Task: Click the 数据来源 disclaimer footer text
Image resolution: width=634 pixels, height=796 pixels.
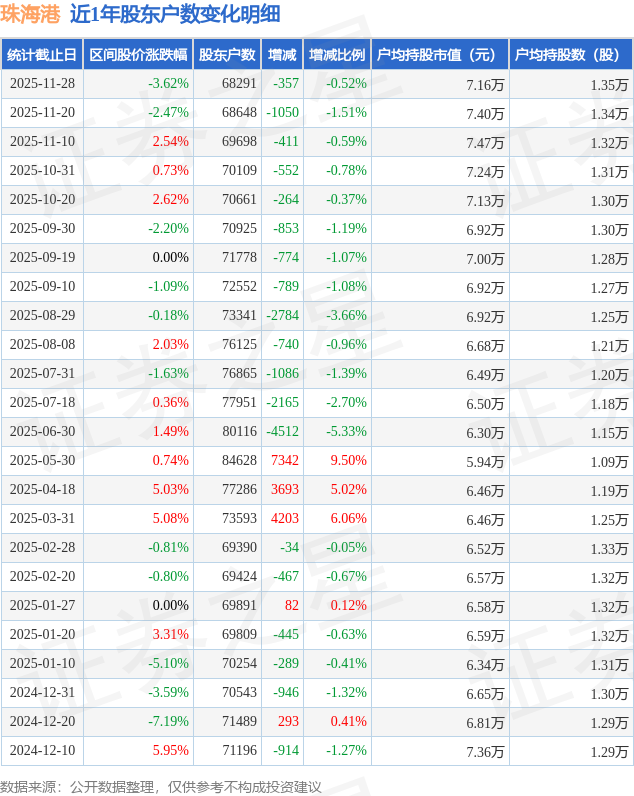Action: pos(161,786)
